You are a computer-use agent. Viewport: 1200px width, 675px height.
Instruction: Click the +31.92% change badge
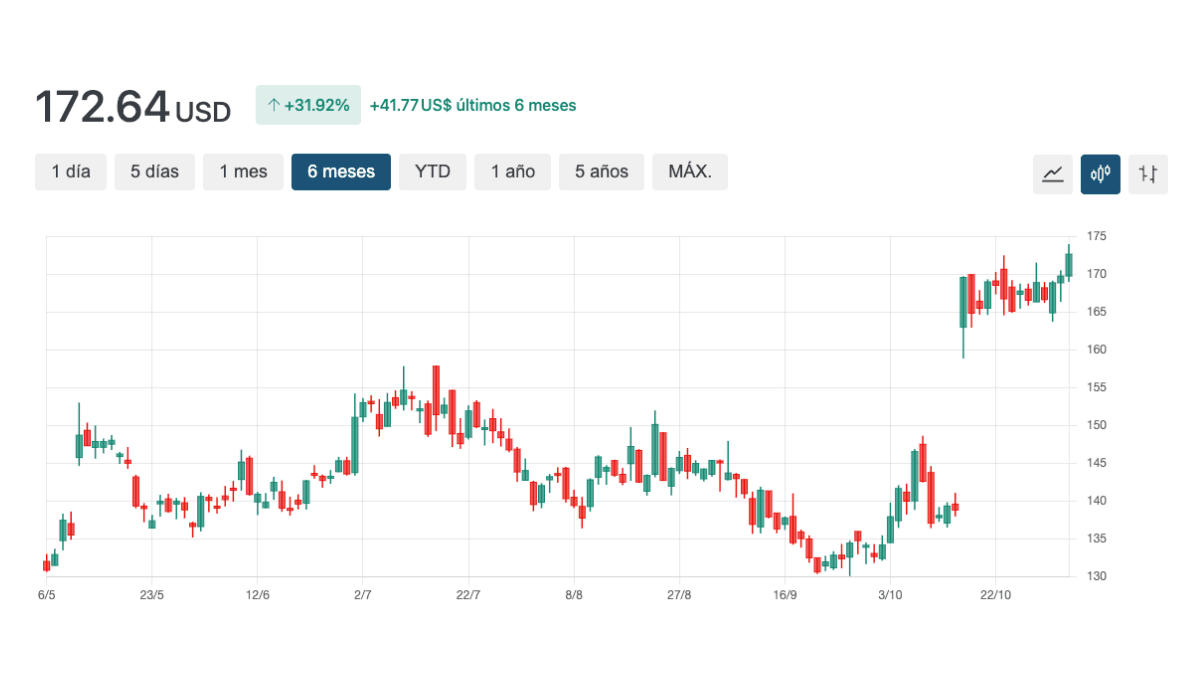tap(309, 105)
